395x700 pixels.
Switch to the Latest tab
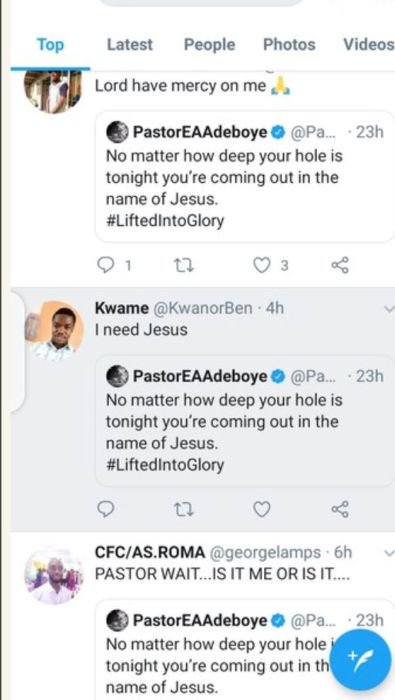[129, 45]
